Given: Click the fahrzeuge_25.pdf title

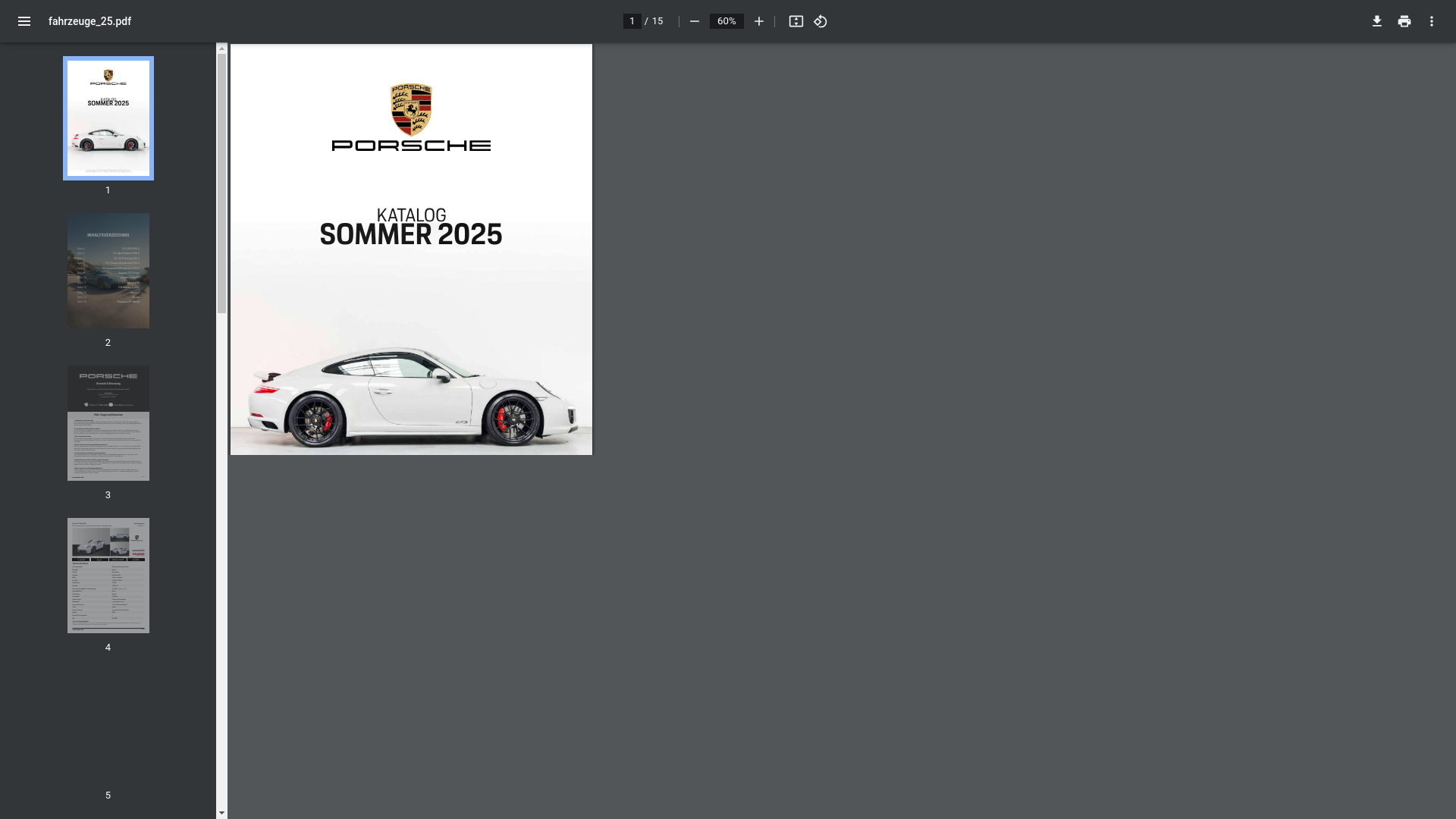Looking at the screenshot, I should (89, 21).
